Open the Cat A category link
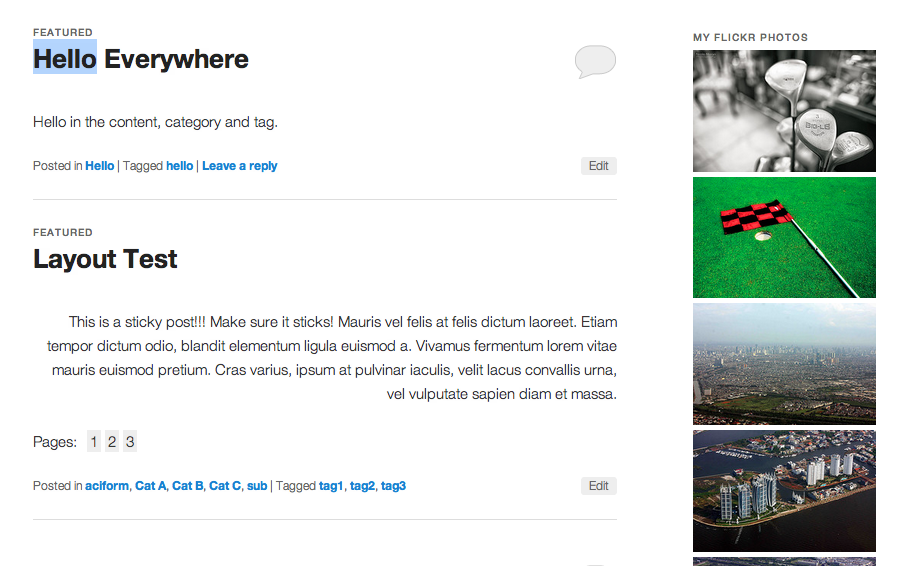The image size is (903, 566). coord(151,486)
